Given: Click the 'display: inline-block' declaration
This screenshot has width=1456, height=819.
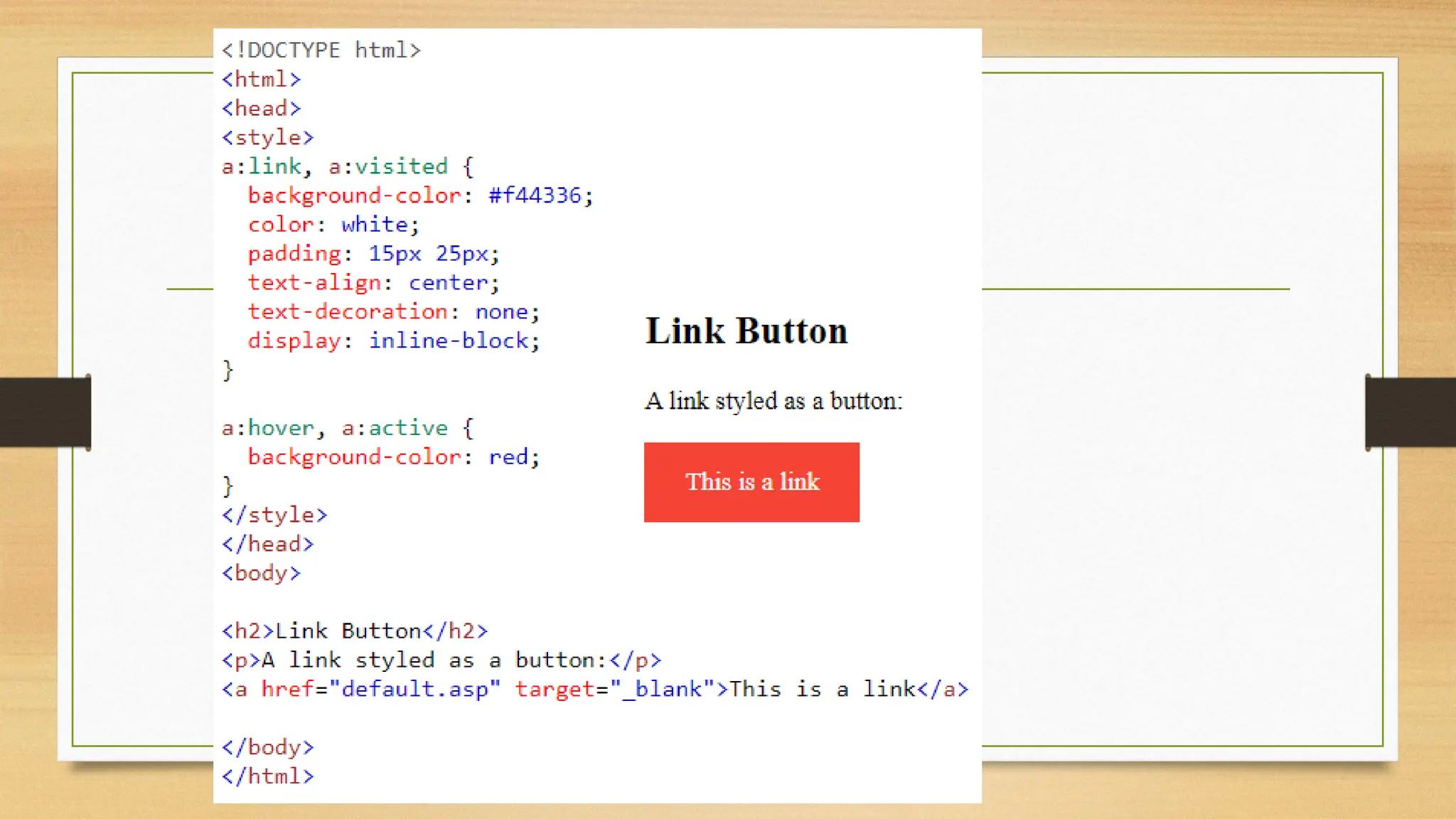Looking at the screenshot, I should [x=393, y=341].
